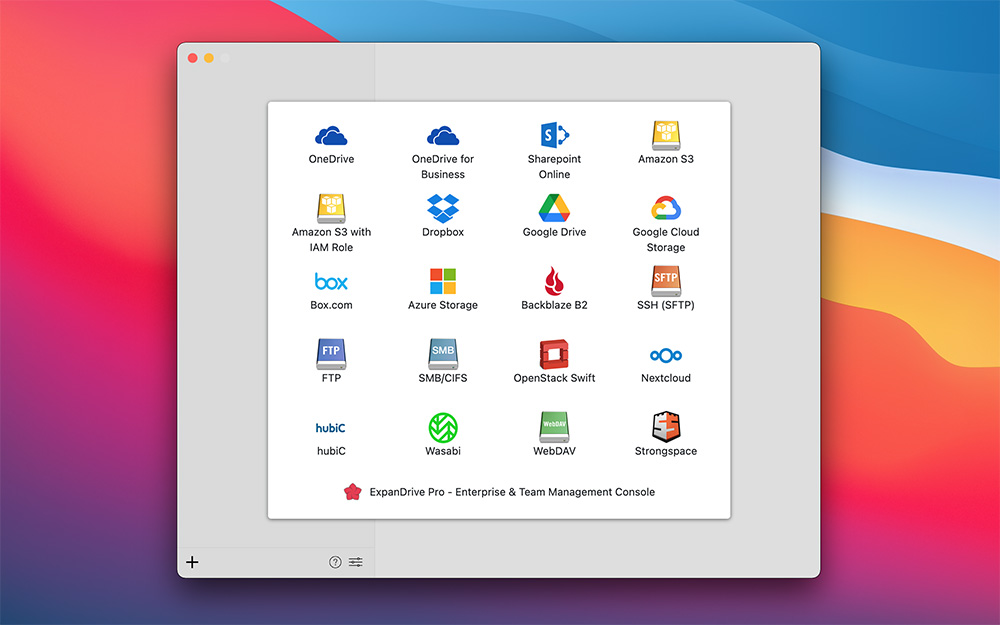This screenshot has height=625, width=1000.
Task: Click the "Wasabi" text label
Action: click(443, 451)
